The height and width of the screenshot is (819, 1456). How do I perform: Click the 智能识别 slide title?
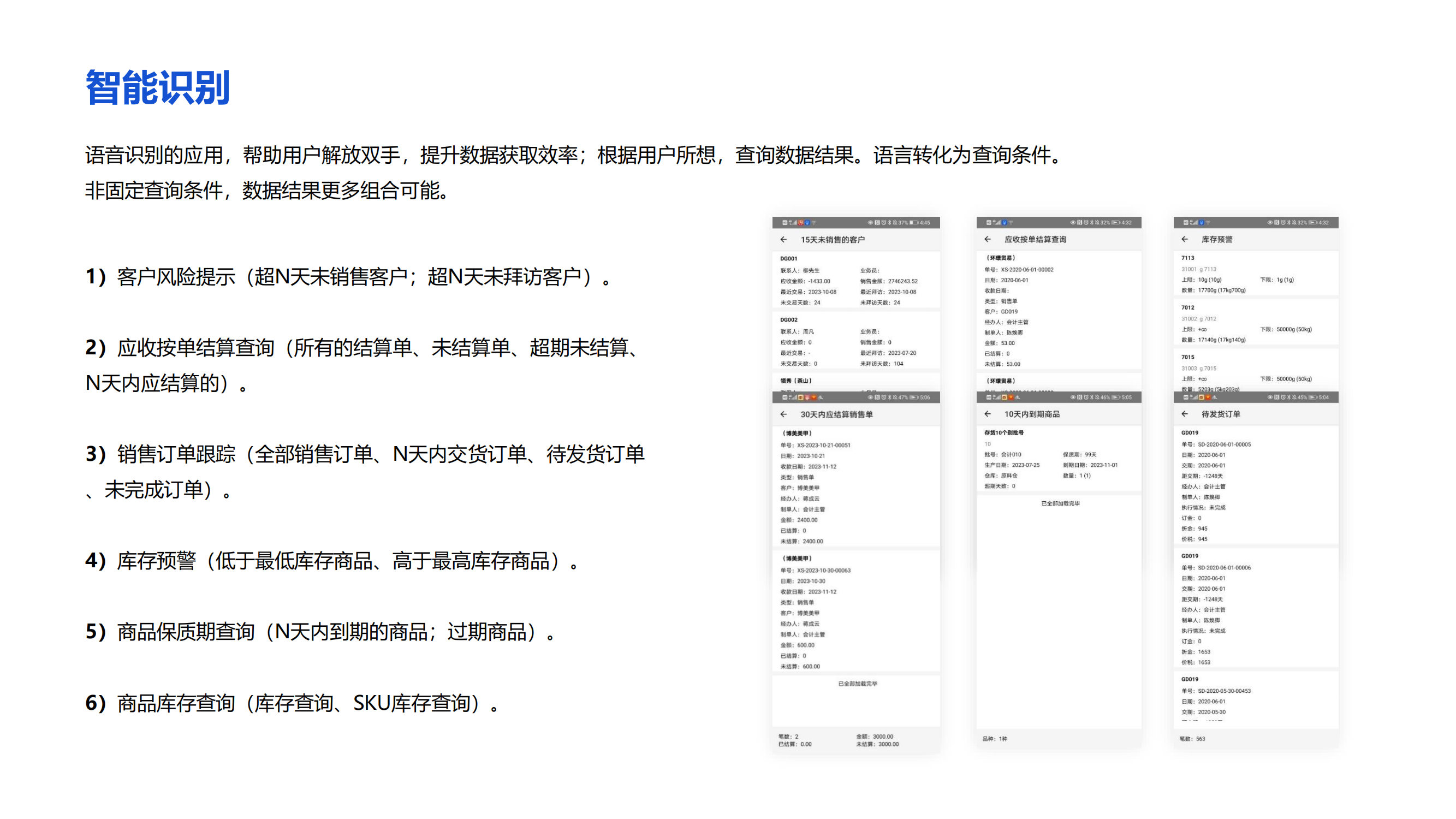[x=157, y=87]
